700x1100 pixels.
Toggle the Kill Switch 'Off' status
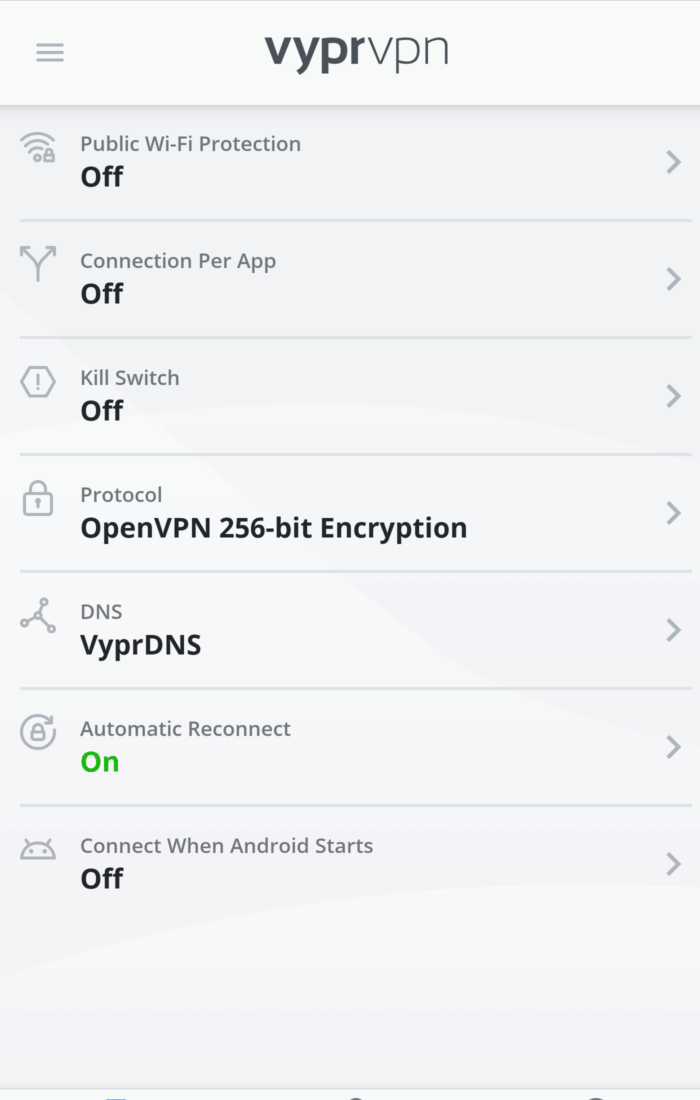tap(102, 411)
